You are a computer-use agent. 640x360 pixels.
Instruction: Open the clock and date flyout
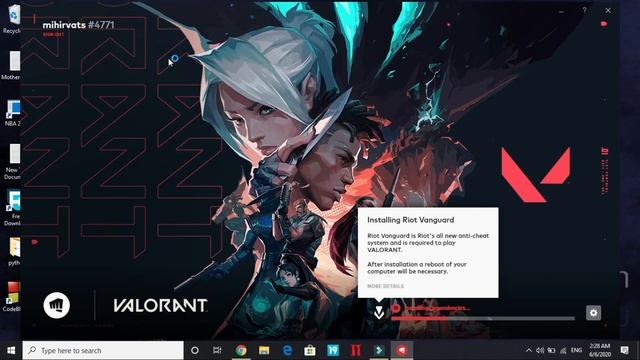pos(599,350)
